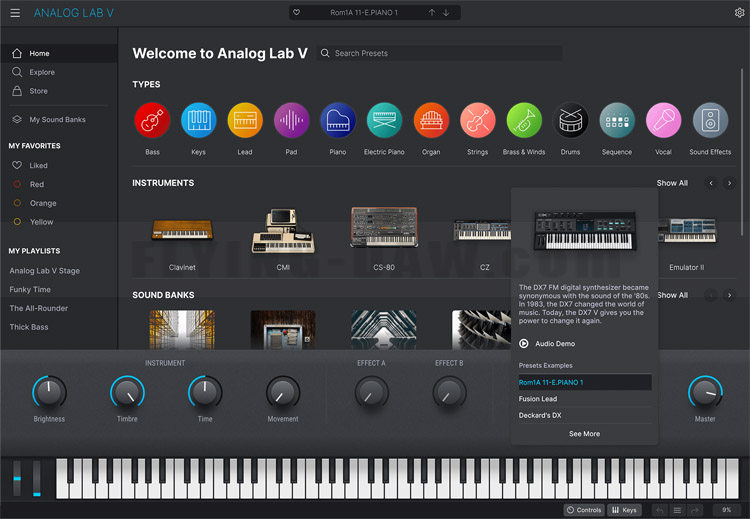Select the Piano type icon
Image resolution: width=750 pixels, height=519 pixels.
[338, 120]
